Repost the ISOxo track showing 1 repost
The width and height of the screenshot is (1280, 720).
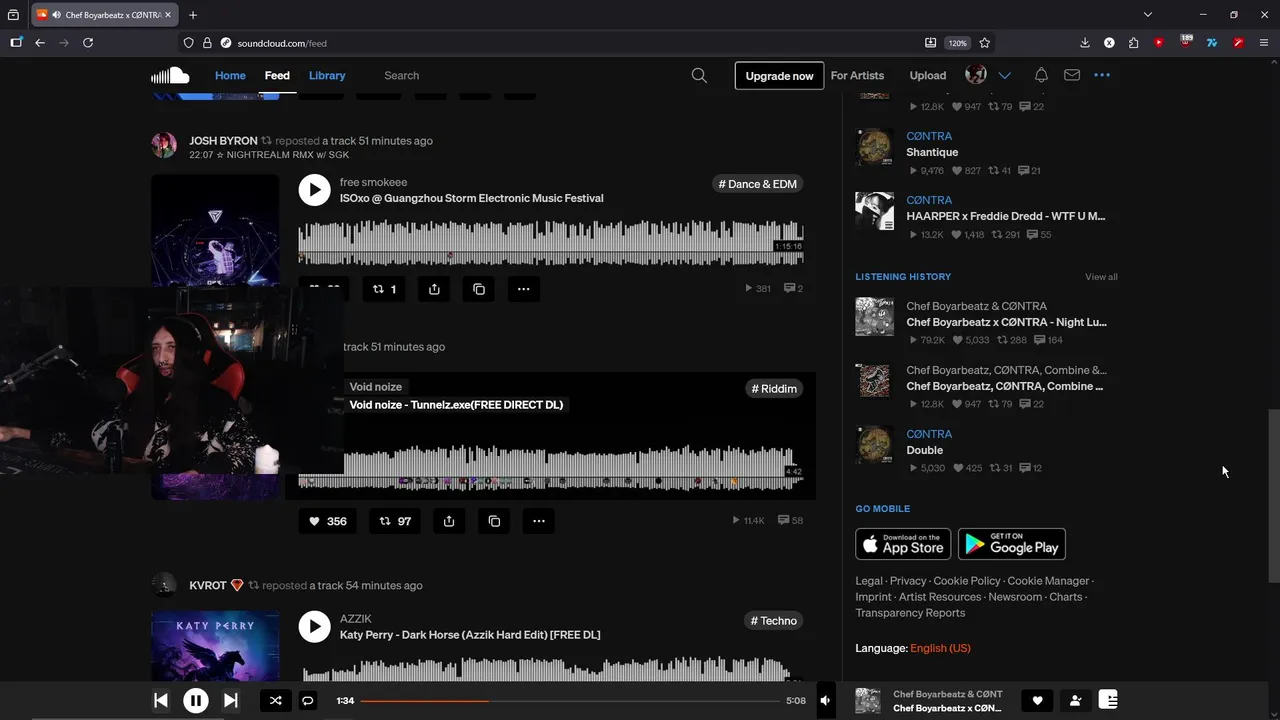[x=384, y=289]
